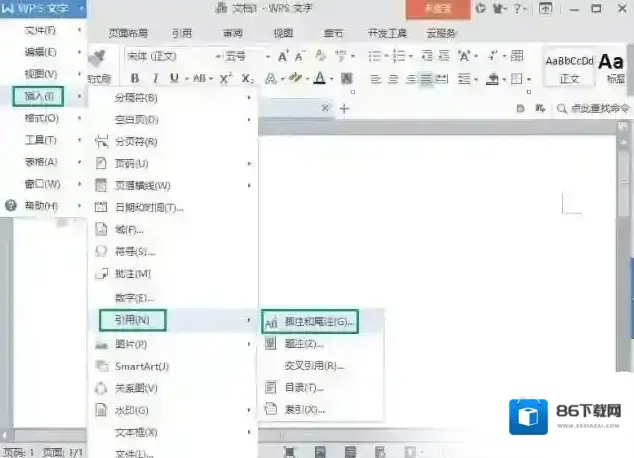The height and width of the screenshot is (458, 634).
Task: Click the numbered list icon
Action: pyautogui.click(x=399, y=56)
